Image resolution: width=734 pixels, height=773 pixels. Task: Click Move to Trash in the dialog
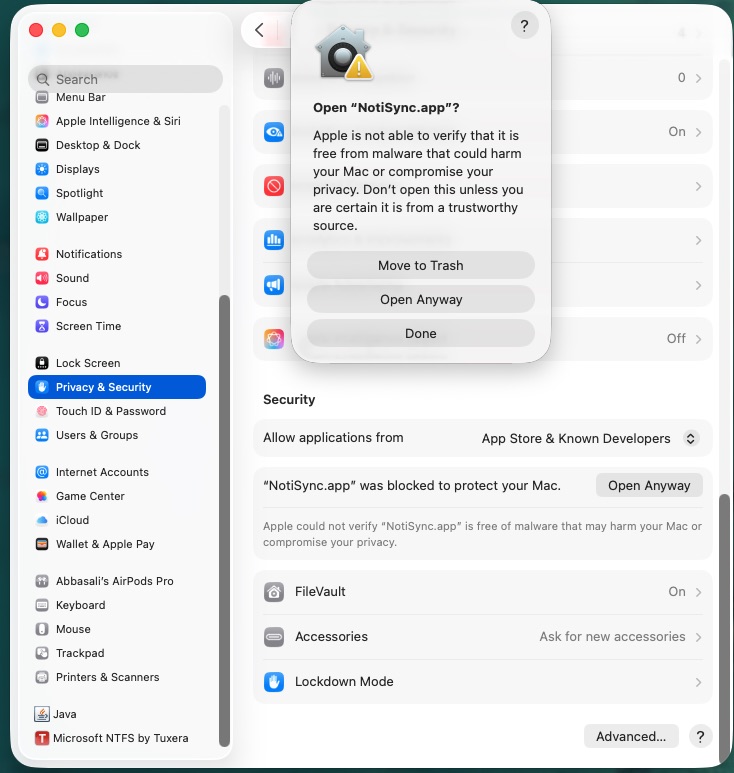pos(420,265)
